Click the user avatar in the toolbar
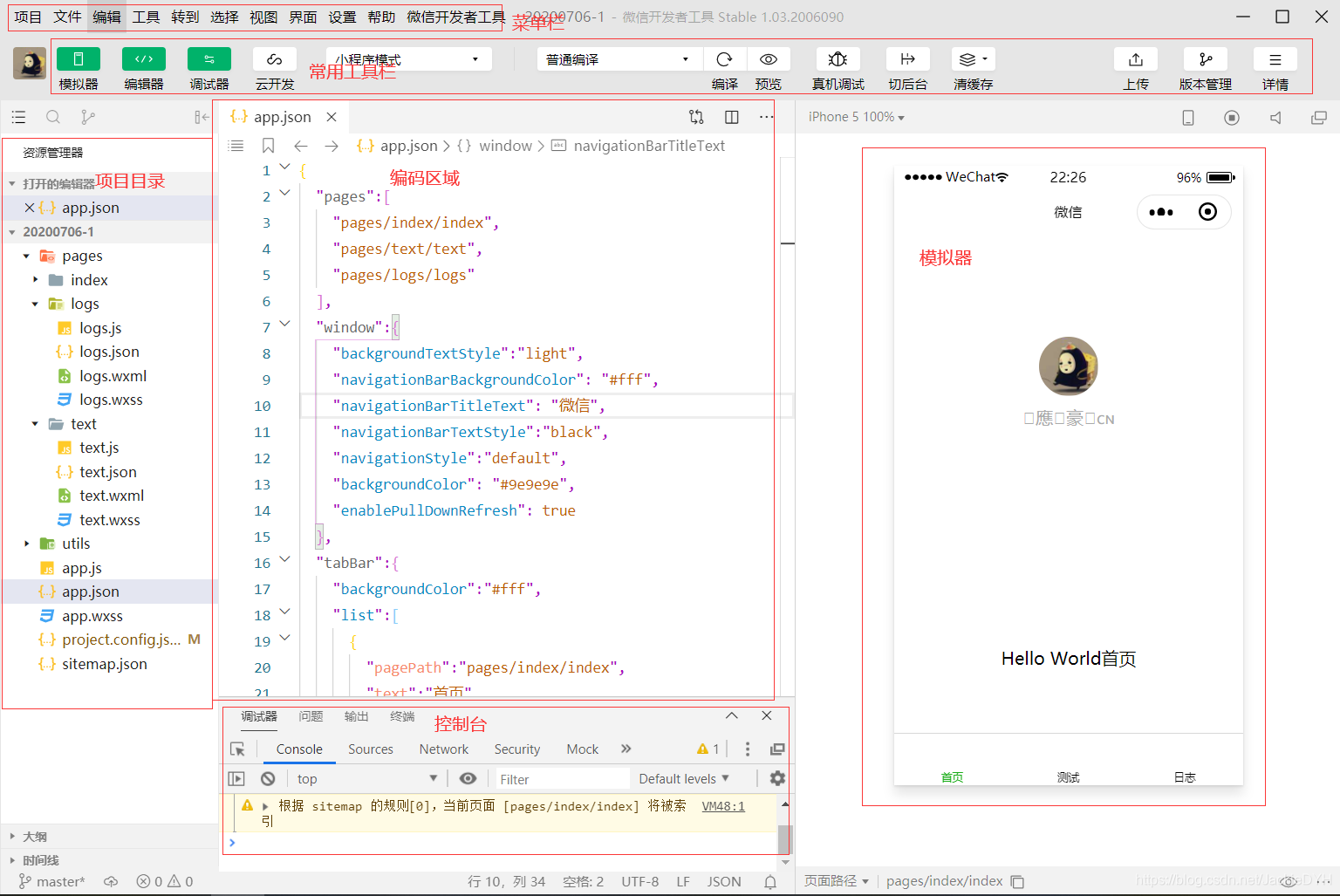The image size is (1340, 896). click(30, 64)
